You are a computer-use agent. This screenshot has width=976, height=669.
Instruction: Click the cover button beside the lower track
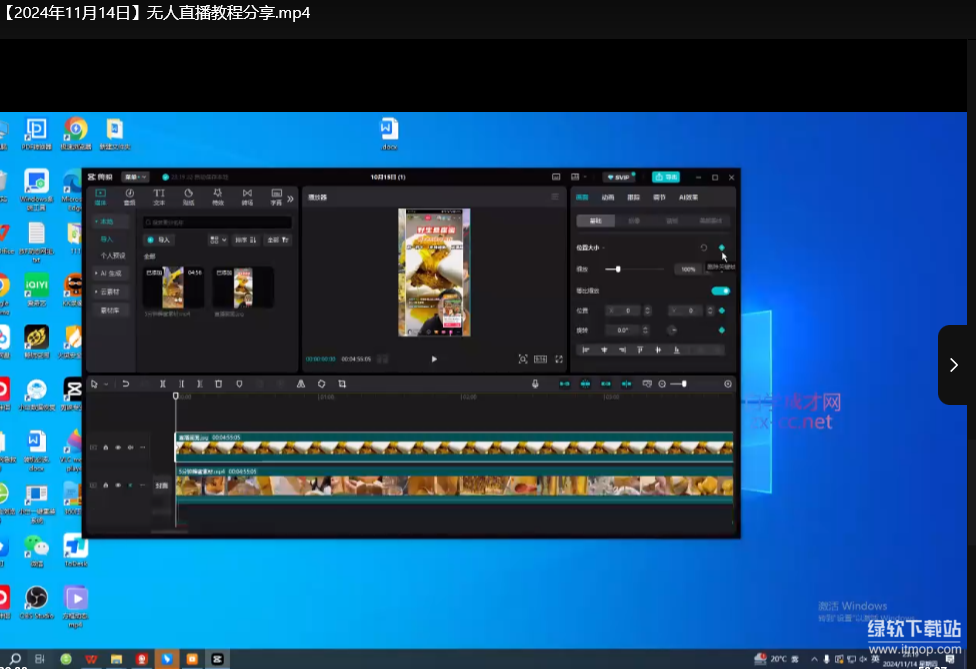coord(162,485)
